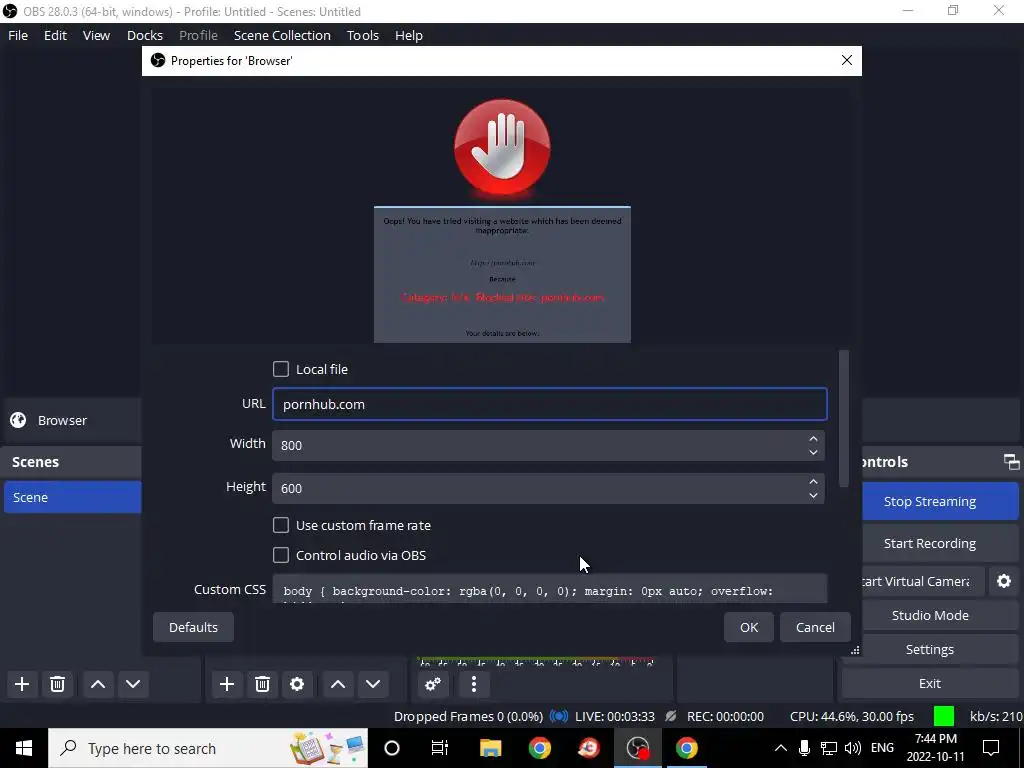Move scene up with arrow icon
Image resolution: width=1024 pixels, height=768 pixels.
(98, 684)
